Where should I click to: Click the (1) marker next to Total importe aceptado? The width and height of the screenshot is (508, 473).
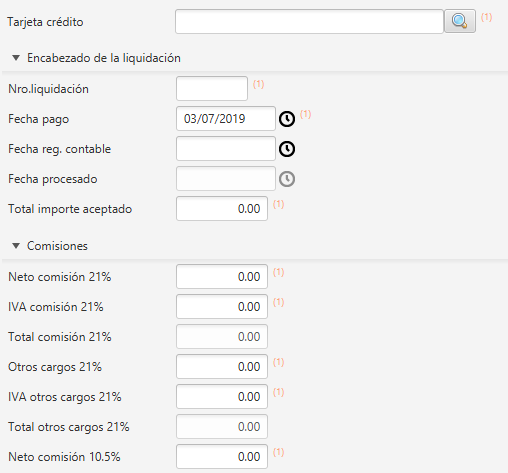click(278, 204)
